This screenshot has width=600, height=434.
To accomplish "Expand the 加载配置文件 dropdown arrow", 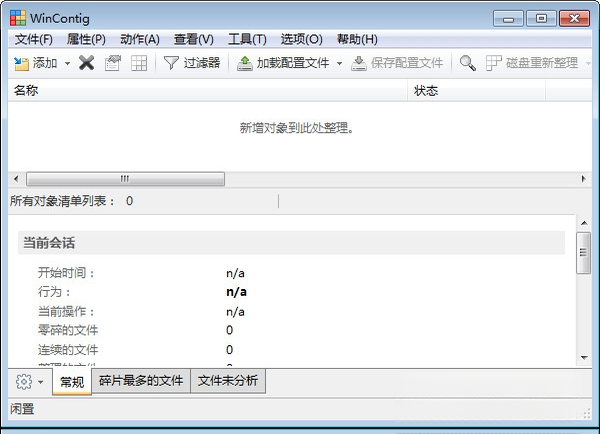I will [339, 63].
